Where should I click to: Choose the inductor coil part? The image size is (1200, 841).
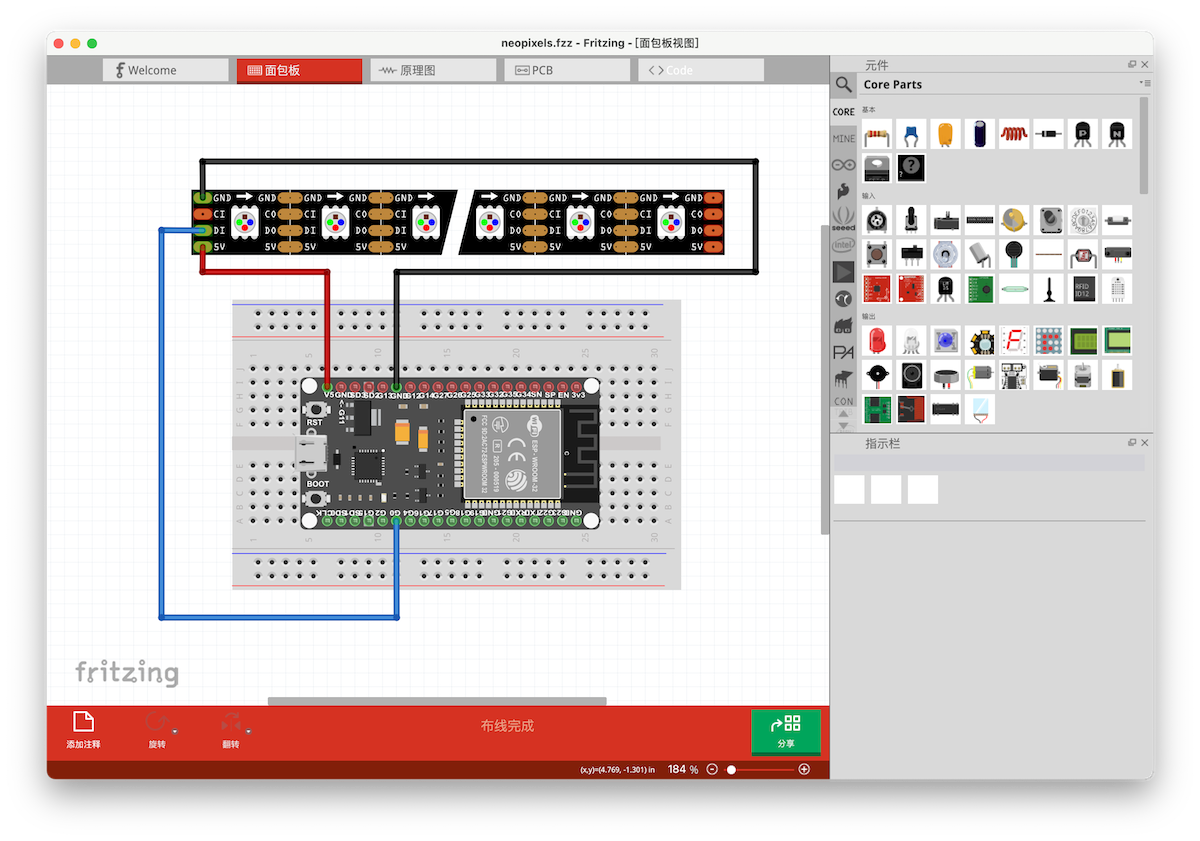tap(1014, 134)
